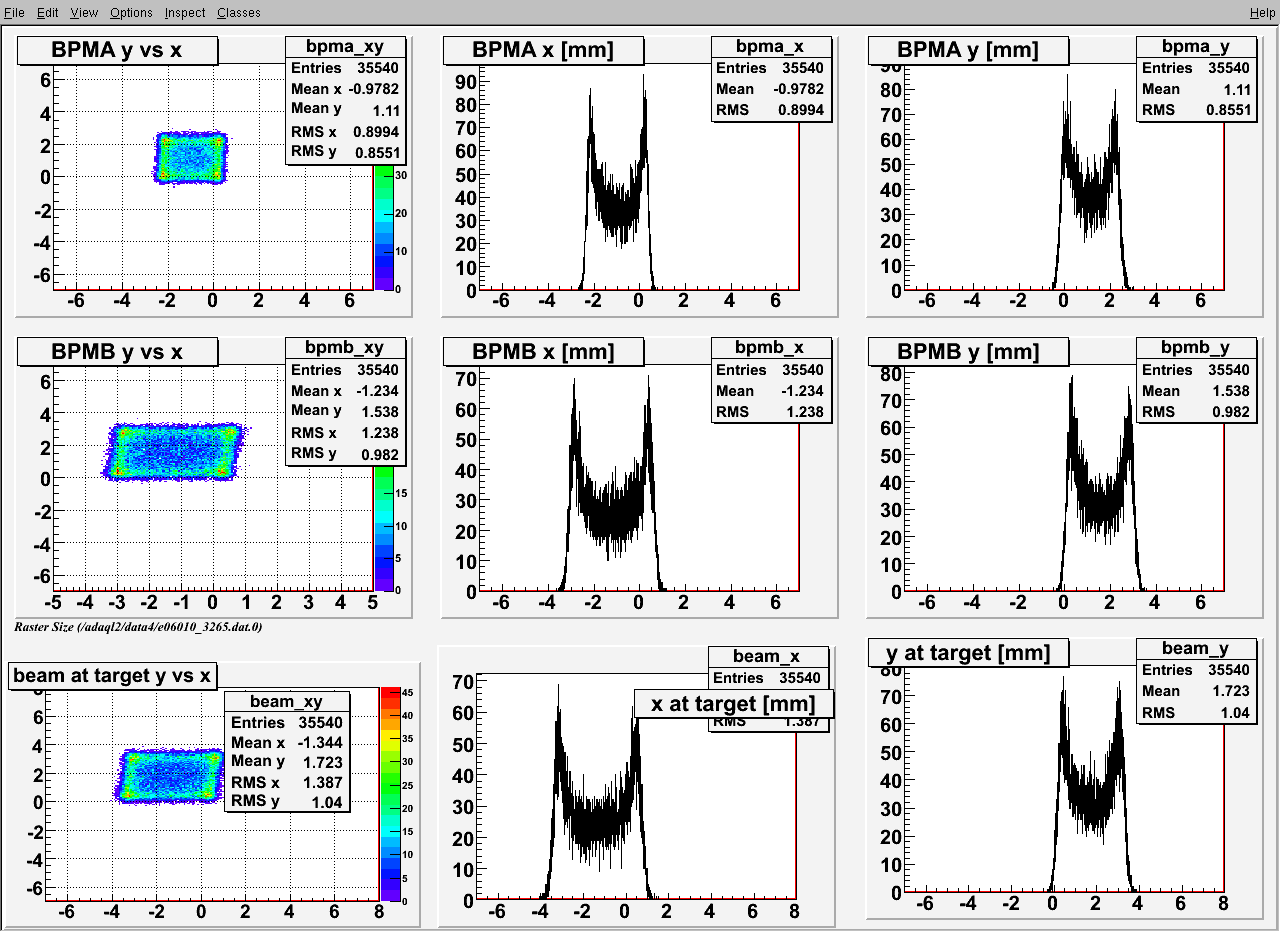Click 'Mean x -0.9782' in bpma_xy stats
The width and height of the screenshot is (1280, 932).
[347, 88]
